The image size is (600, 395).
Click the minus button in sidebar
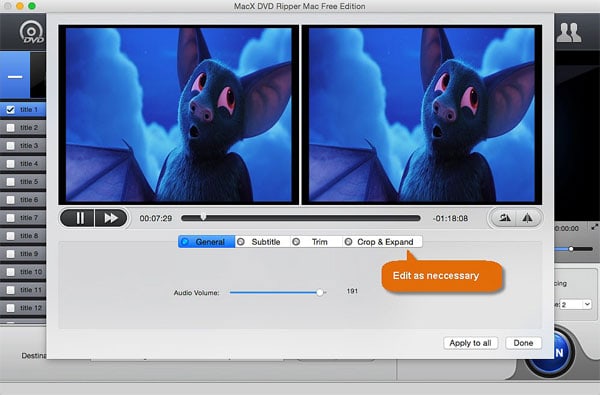pyautogui.click(x=15, y=76)
